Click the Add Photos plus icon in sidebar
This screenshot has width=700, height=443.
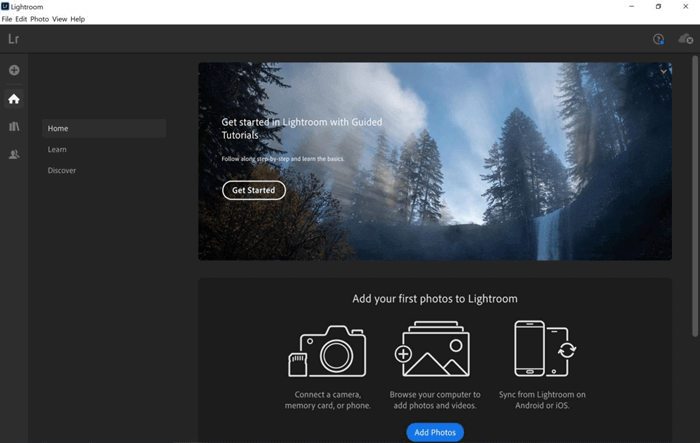14,70
